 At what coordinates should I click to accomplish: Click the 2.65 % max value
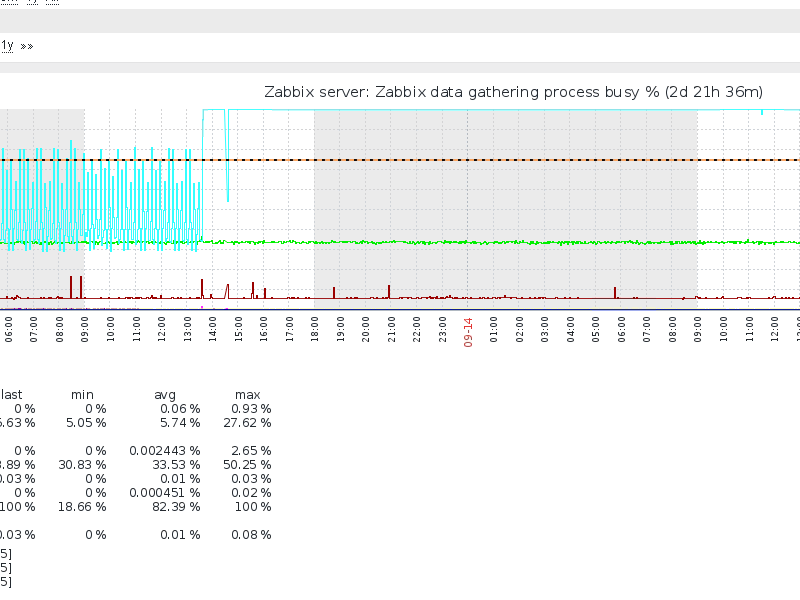click(x=251, y=451)
